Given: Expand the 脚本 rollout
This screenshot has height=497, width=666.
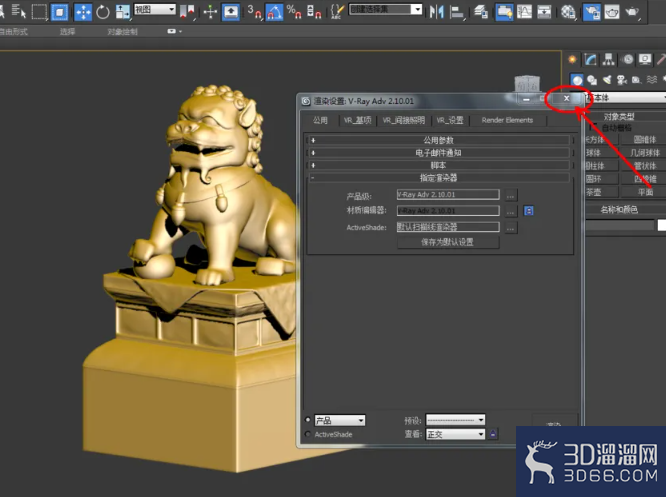Looking at the screenshot, I should coord(438,165).
